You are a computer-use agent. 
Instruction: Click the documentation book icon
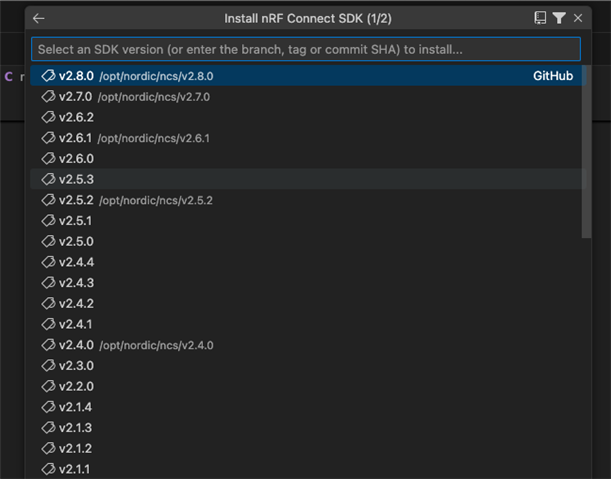point(540,18)
